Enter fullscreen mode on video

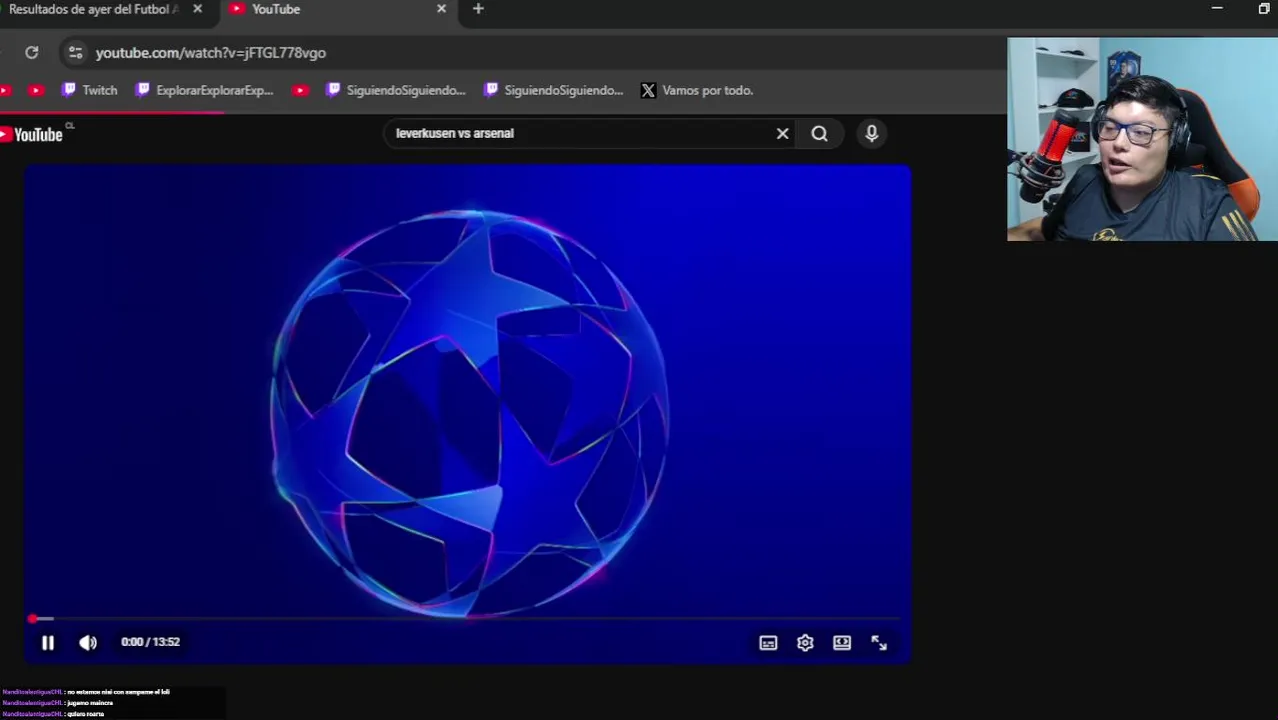coord(879,643)
